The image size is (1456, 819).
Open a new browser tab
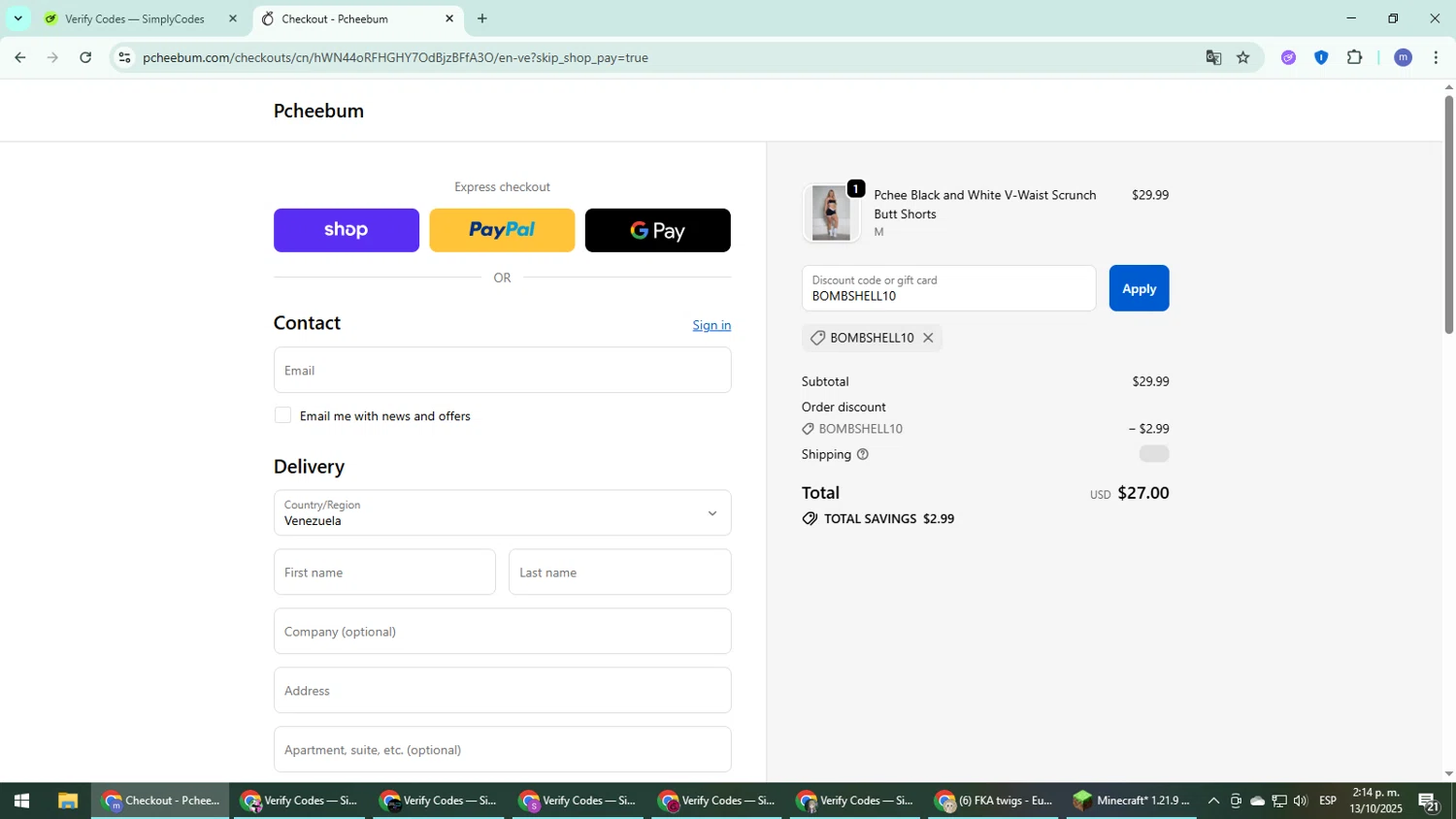[x=482, y=18]
